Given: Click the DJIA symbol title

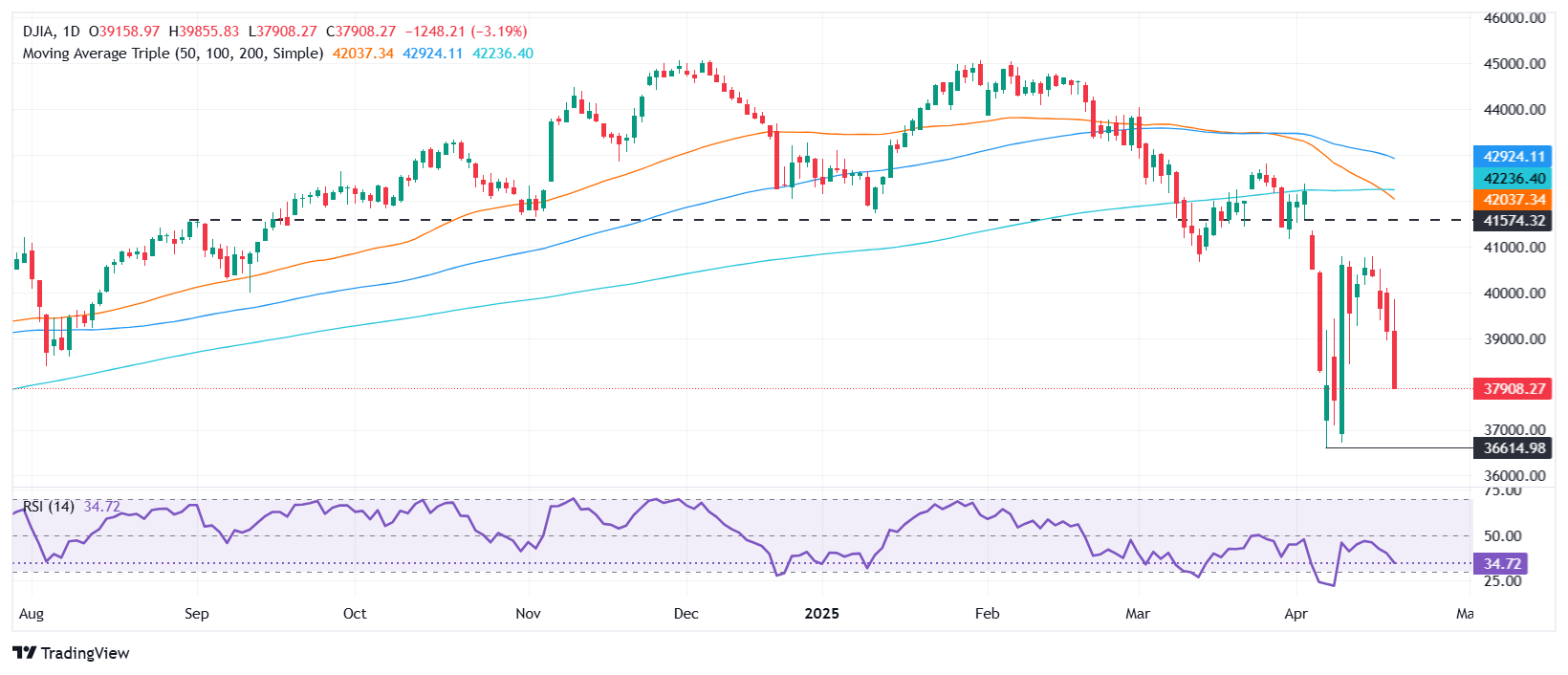Looking at the screenshot, I should (38, 32).
